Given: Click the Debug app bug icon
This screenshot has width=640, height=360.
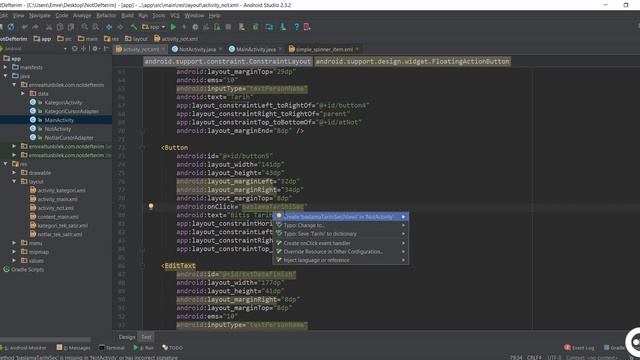Looking at the screenshot, I should pos(195,27).
